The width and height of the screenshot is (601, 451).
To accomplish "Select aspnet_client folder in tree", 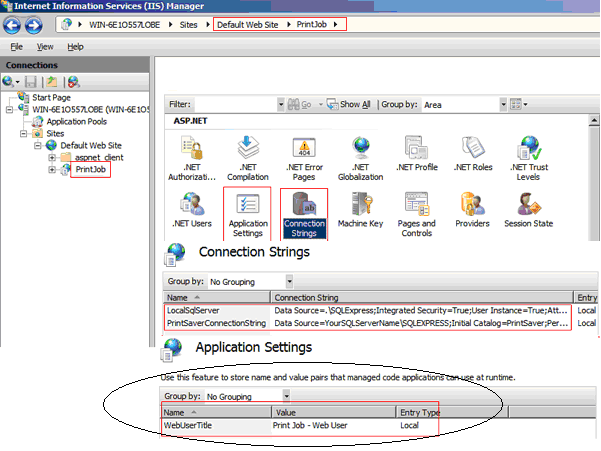I will coord(99,157).
